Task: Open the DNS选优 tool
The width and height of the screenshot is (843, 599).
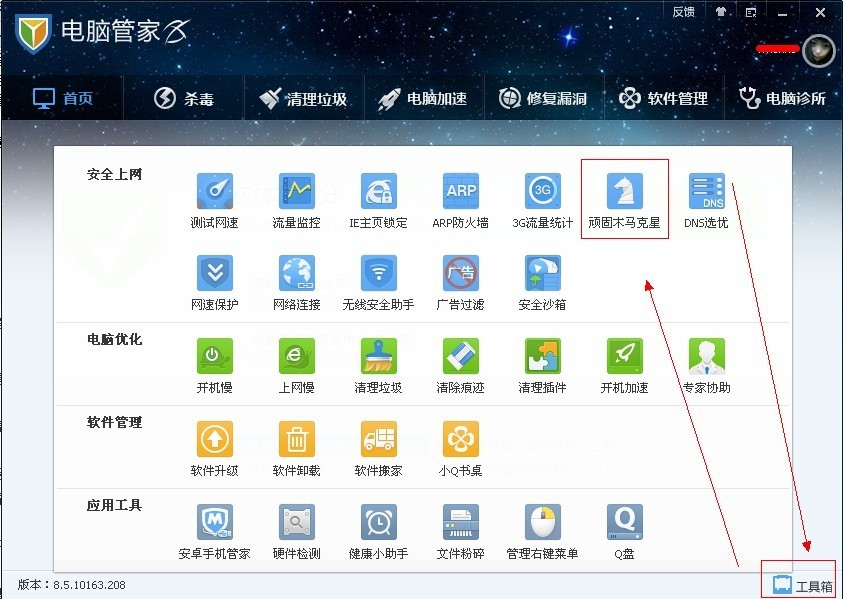Action: click(706, 201)
